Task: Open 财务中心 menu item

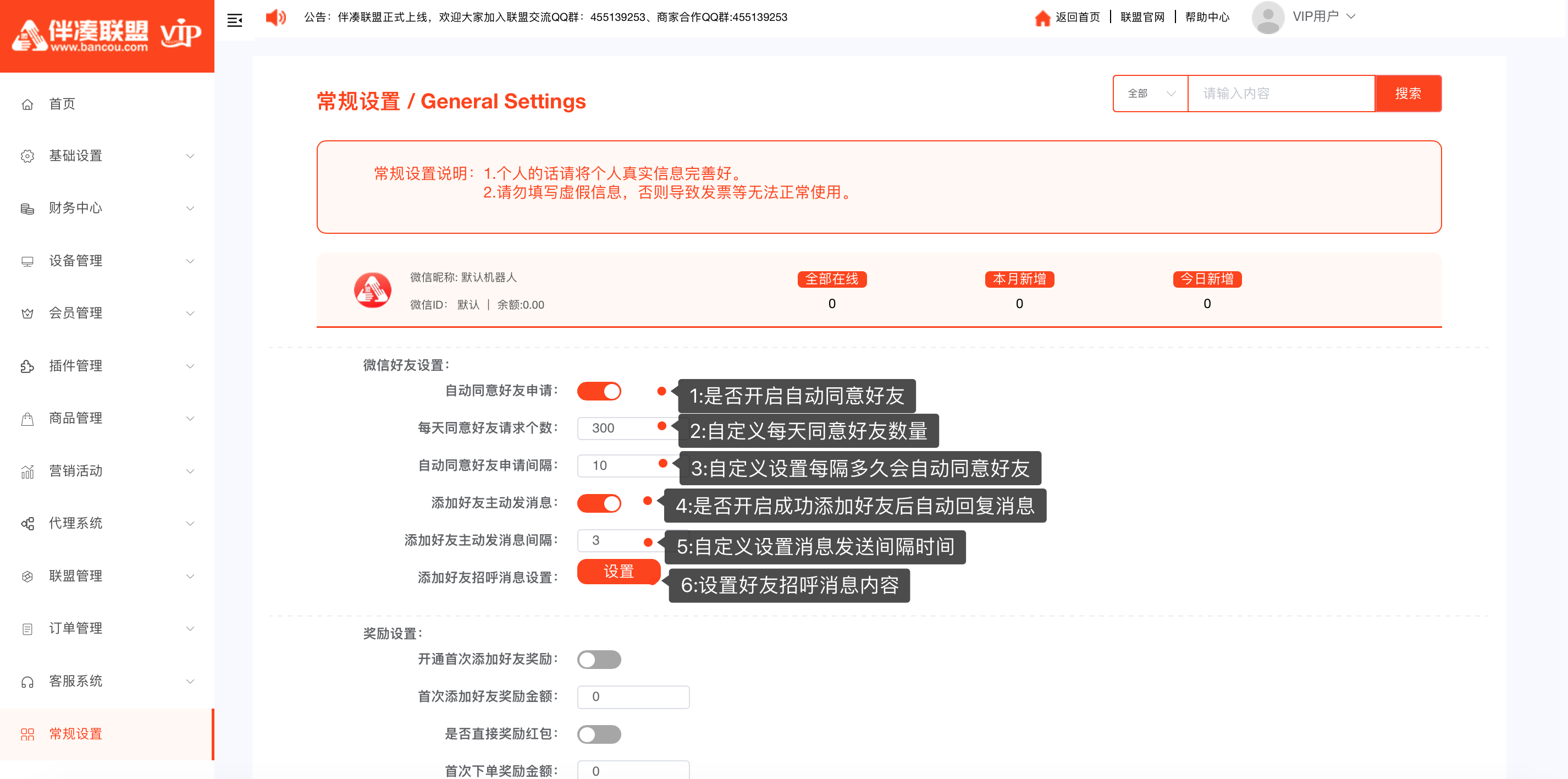Action: (x=107, y=209)
